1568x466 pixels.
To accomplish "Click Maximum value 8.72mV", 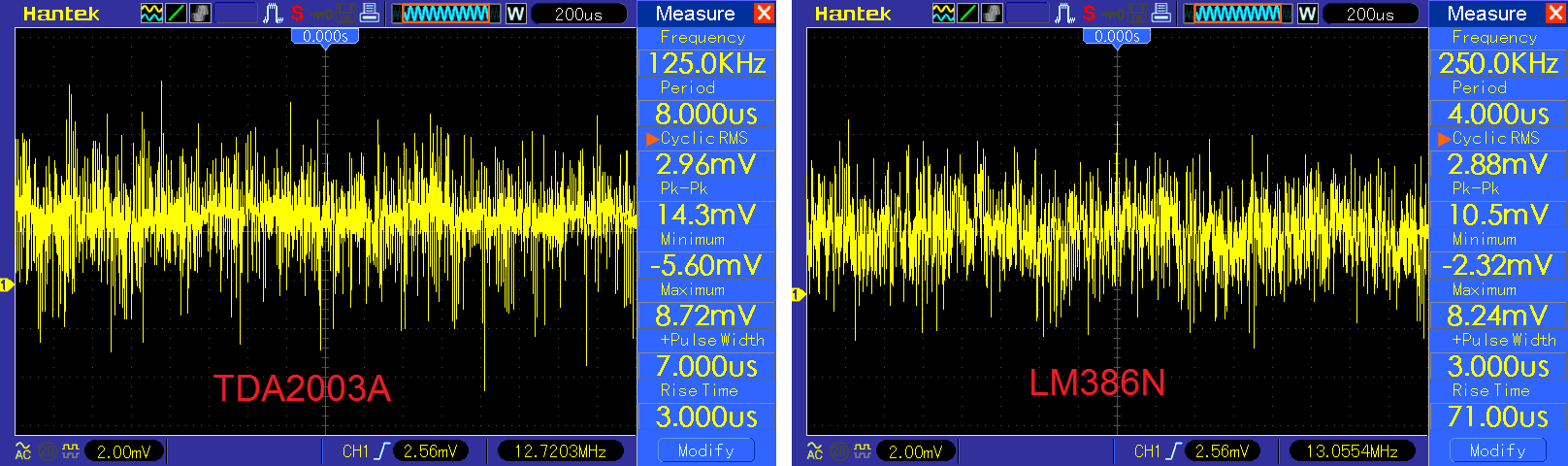I will point(706,316).
